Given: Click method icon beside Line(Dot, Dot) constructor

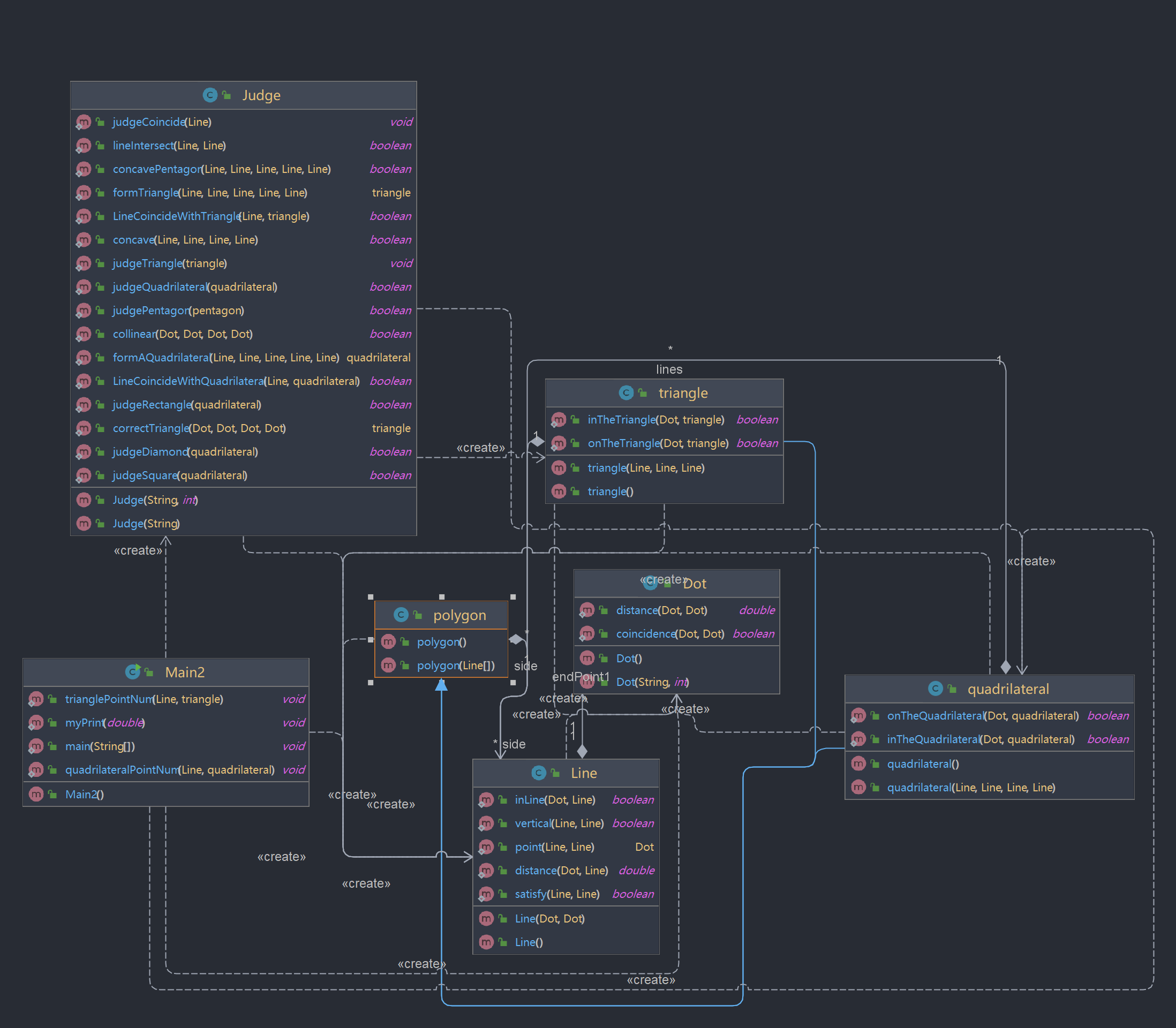Looking at the screenshot, I should click(486, 918).
